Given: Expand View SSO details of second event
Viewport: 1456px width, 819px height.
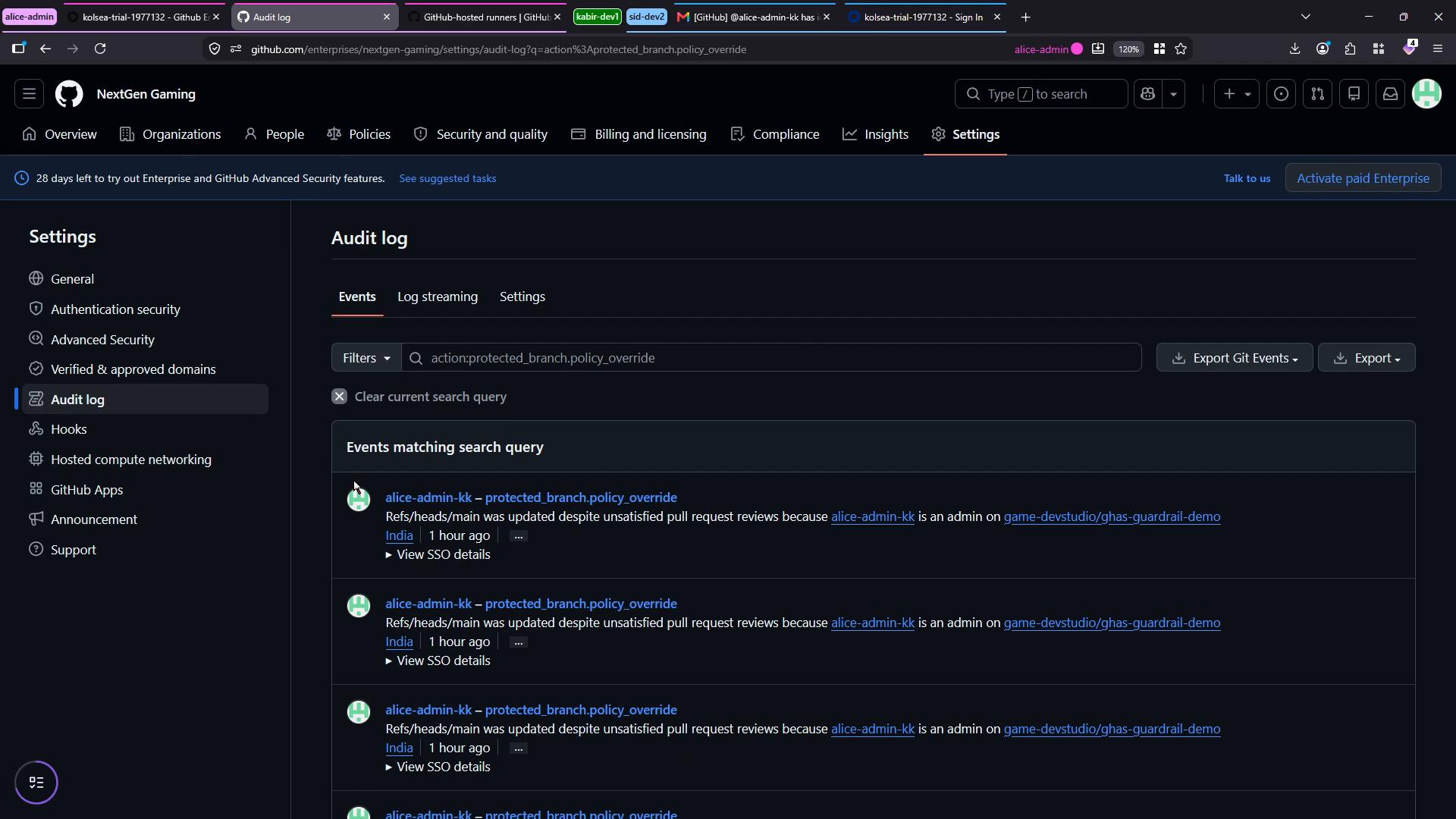Looking at the screenshot, I should point(438,661).
